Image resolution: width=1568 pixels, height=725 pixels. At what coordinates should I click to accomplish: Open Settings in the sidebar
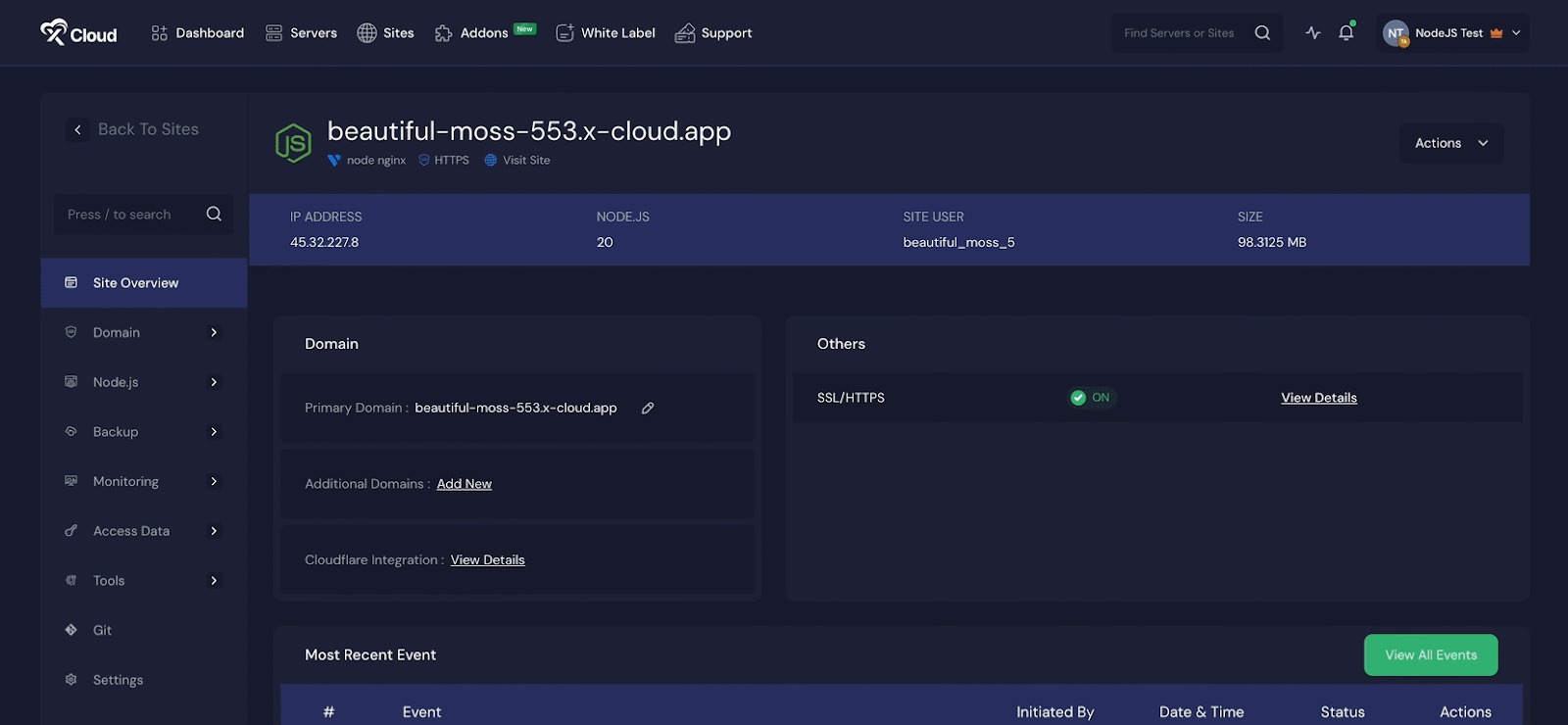click(118, 680)
